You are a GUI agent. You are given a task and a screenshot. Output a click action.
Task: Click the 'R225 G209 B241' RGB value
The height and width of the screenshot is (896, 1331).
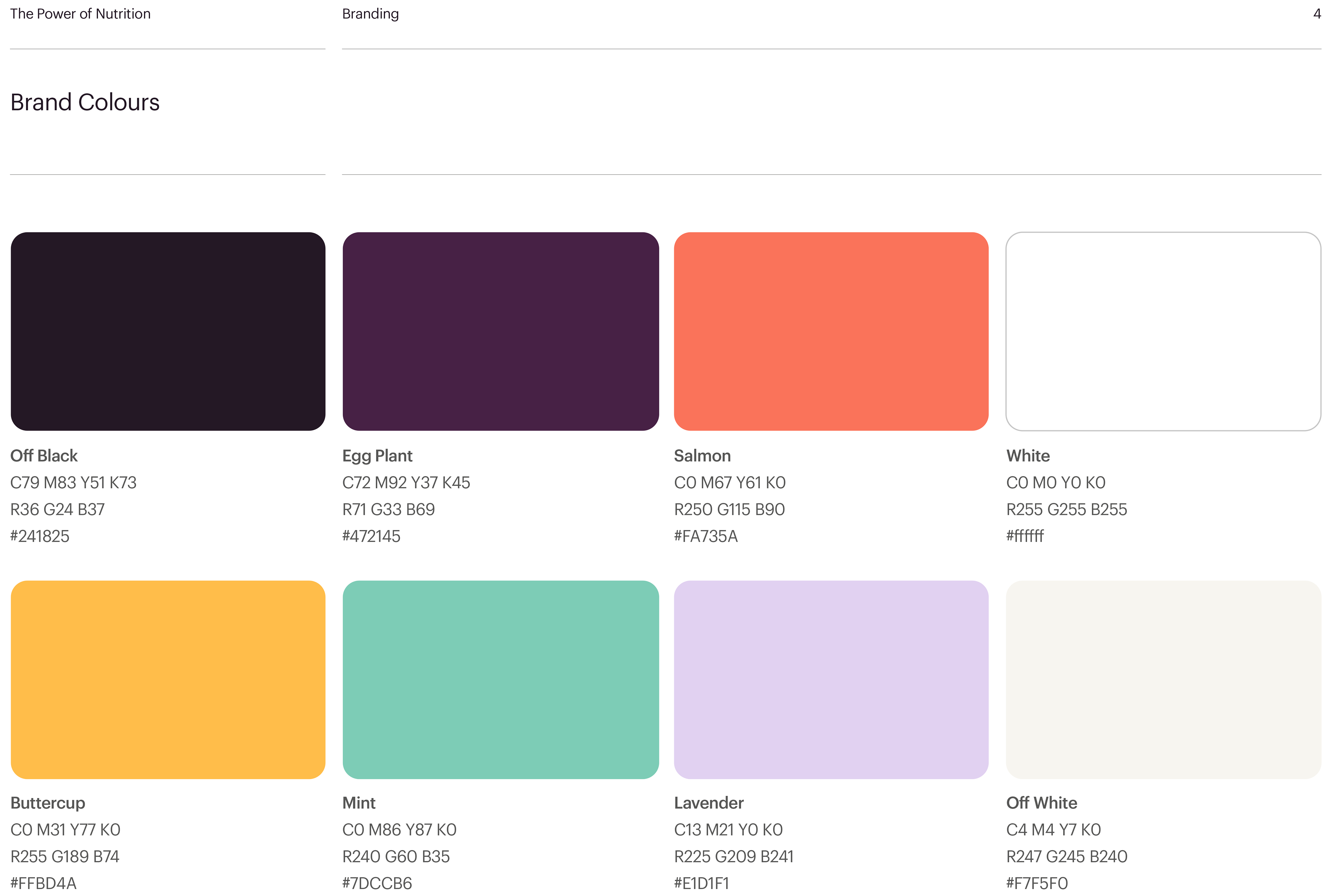coord(734,856)
